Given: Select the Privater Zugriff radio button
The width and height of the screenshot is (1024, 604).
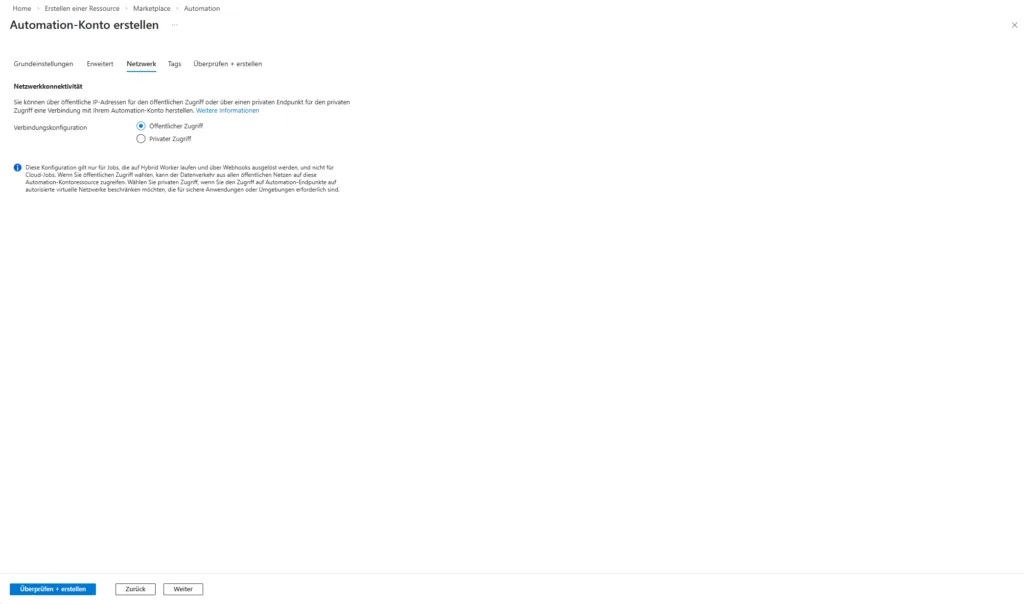Looking at the screenshot, I should click(x=141, y=139).
